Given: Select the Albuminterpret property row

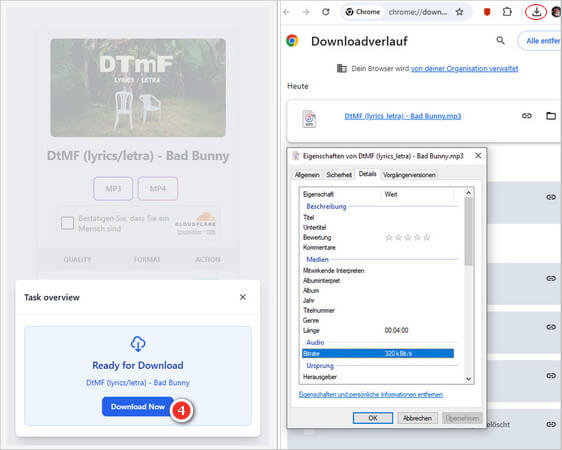Looking at the screenshot, I should pos(378,281).
